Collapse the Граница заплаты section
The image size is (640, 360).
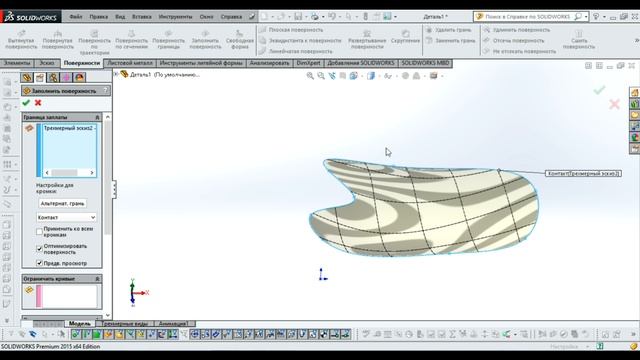(97, 117)
